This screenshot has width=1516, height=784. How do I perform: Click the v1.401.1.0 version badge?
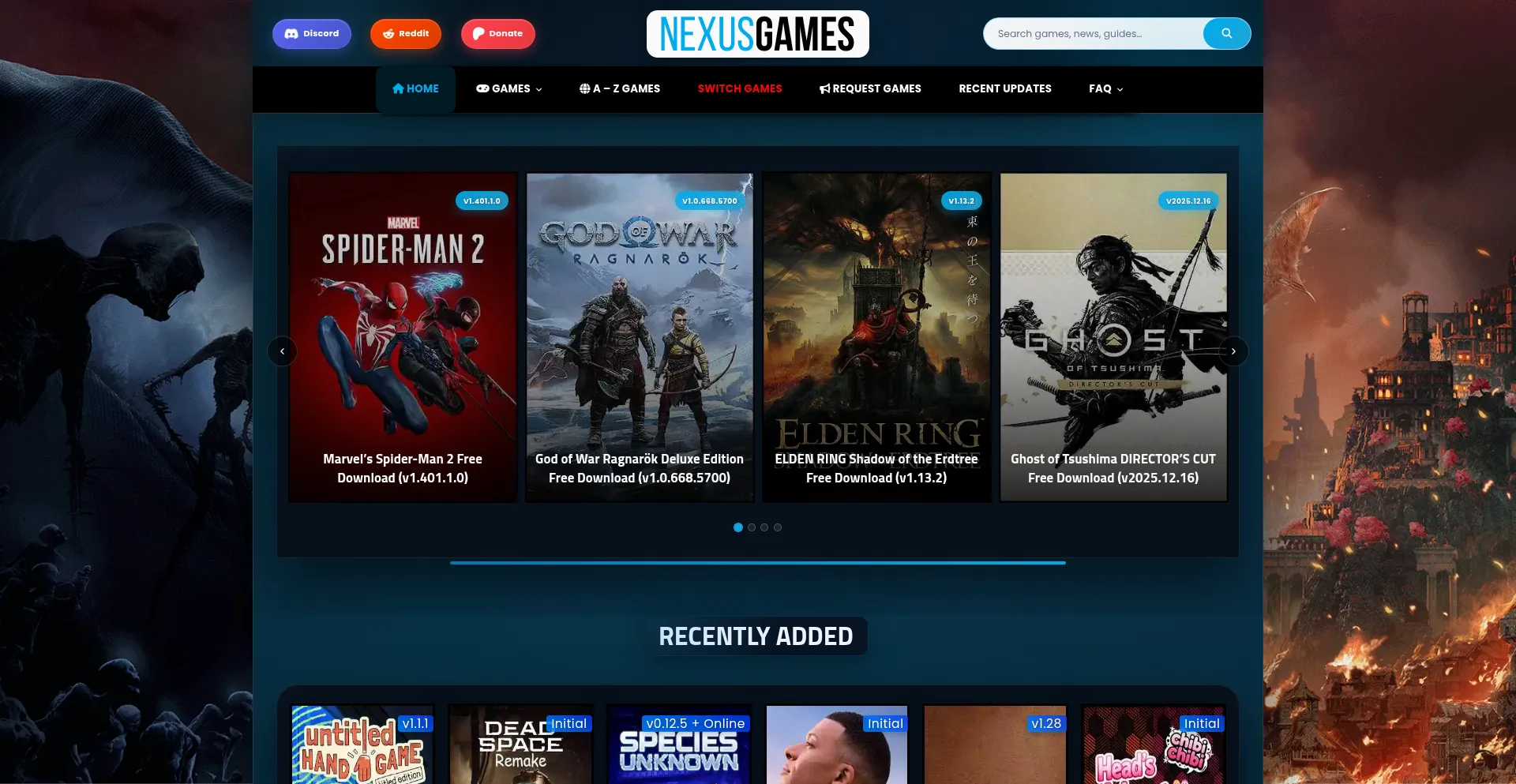tap(482, 201)
